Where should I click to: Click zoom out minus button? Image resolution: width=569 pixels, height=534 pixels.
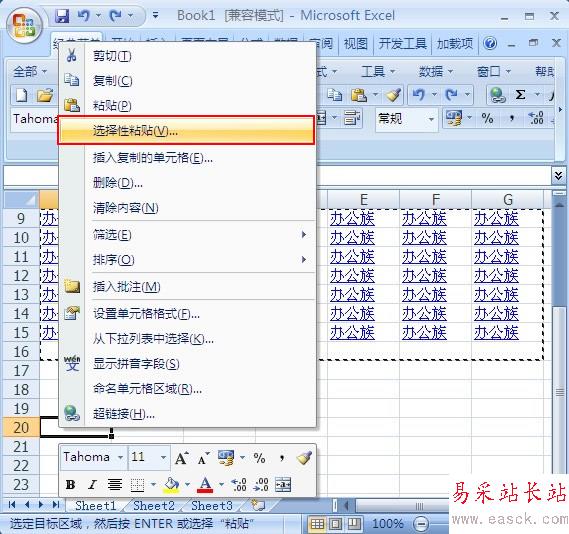[421, 524]
